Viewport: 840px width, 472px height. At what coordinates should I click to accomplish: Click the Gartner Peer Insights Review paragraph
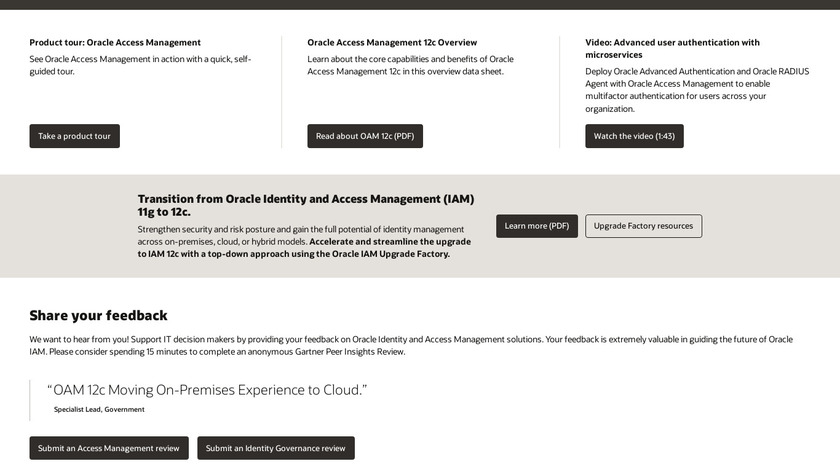[410, 345]
